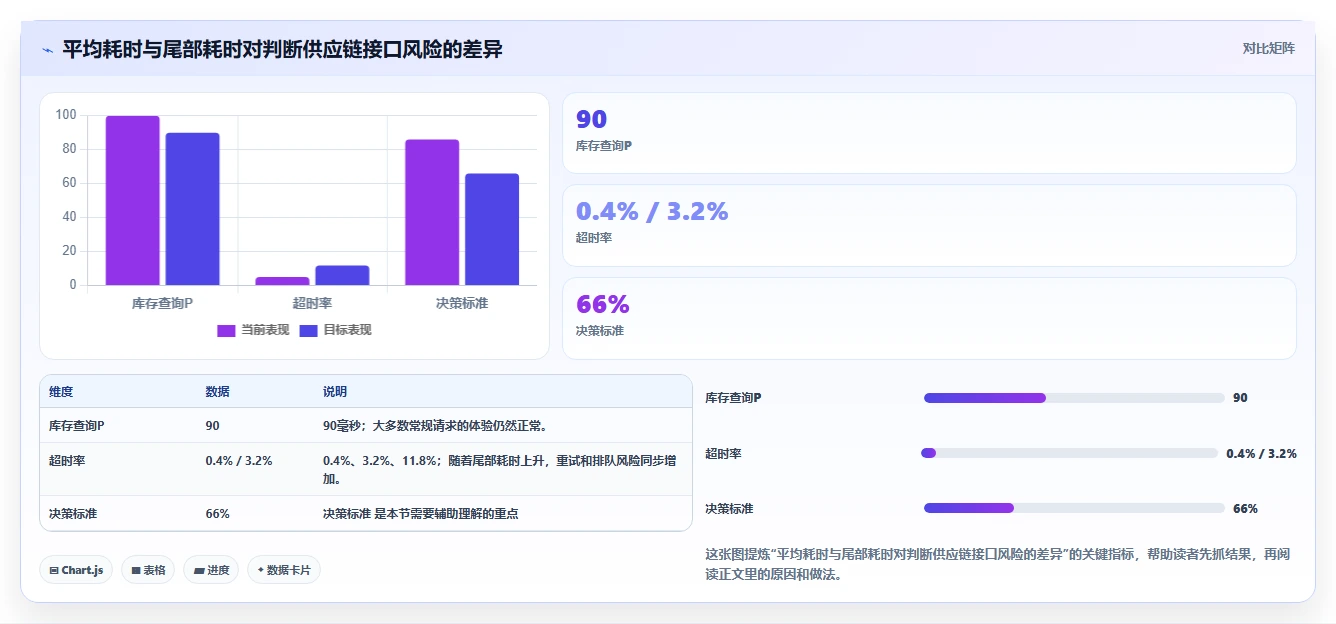Click the purple 超时率 current bar
This screenshot has width=1336, height=624.
(x=282, y=281)
